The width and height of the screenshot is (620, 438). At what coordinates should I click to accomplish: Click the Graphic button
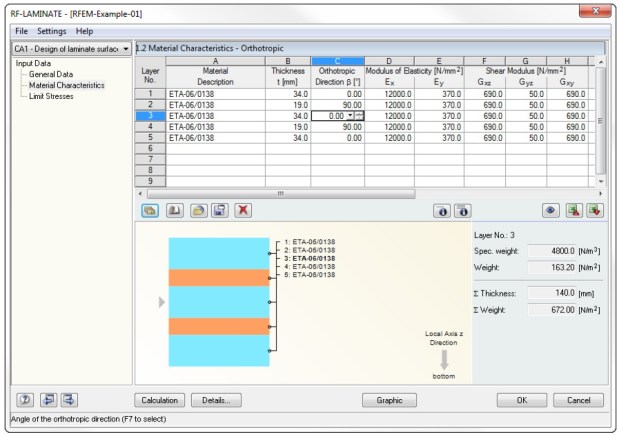coord(389,400)
